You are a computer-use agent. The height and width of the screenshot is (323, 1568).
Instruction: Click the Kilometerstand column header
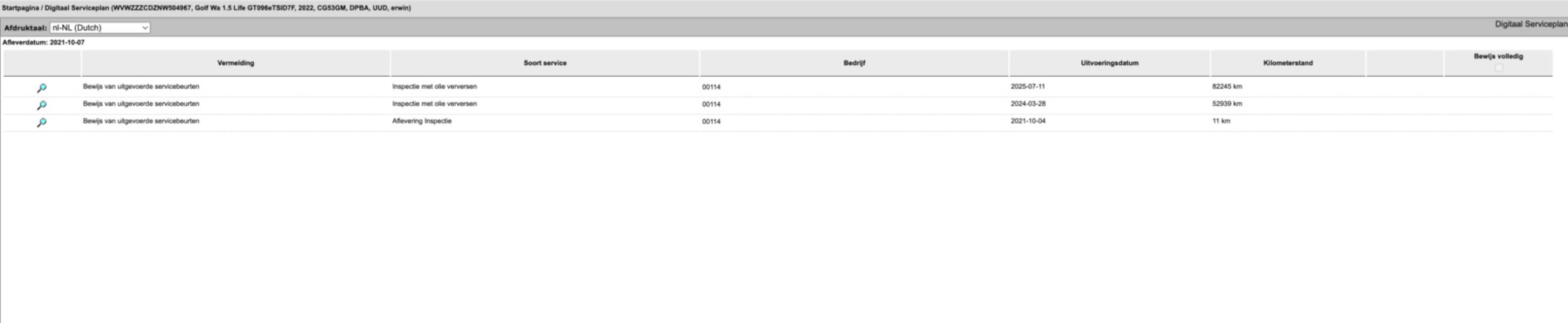point(1287,63)
